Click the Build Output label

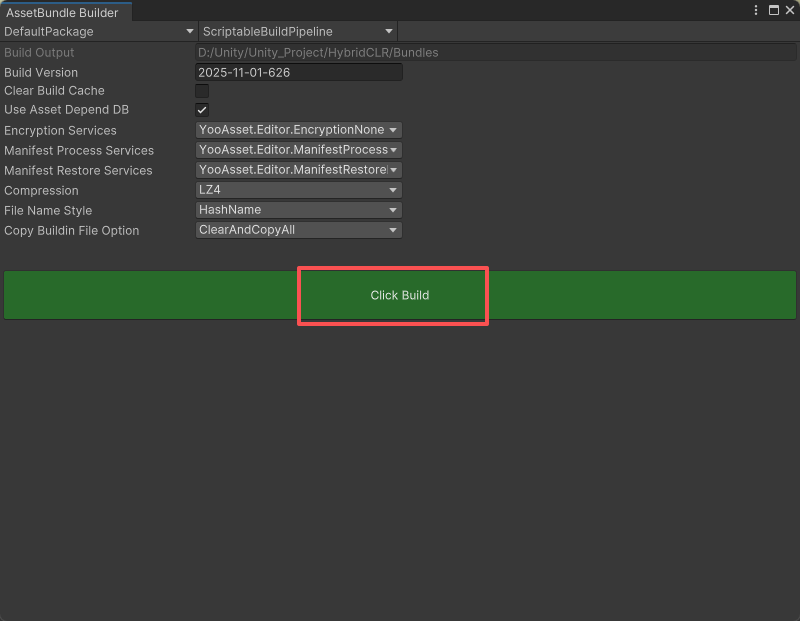tap(39, 53)
